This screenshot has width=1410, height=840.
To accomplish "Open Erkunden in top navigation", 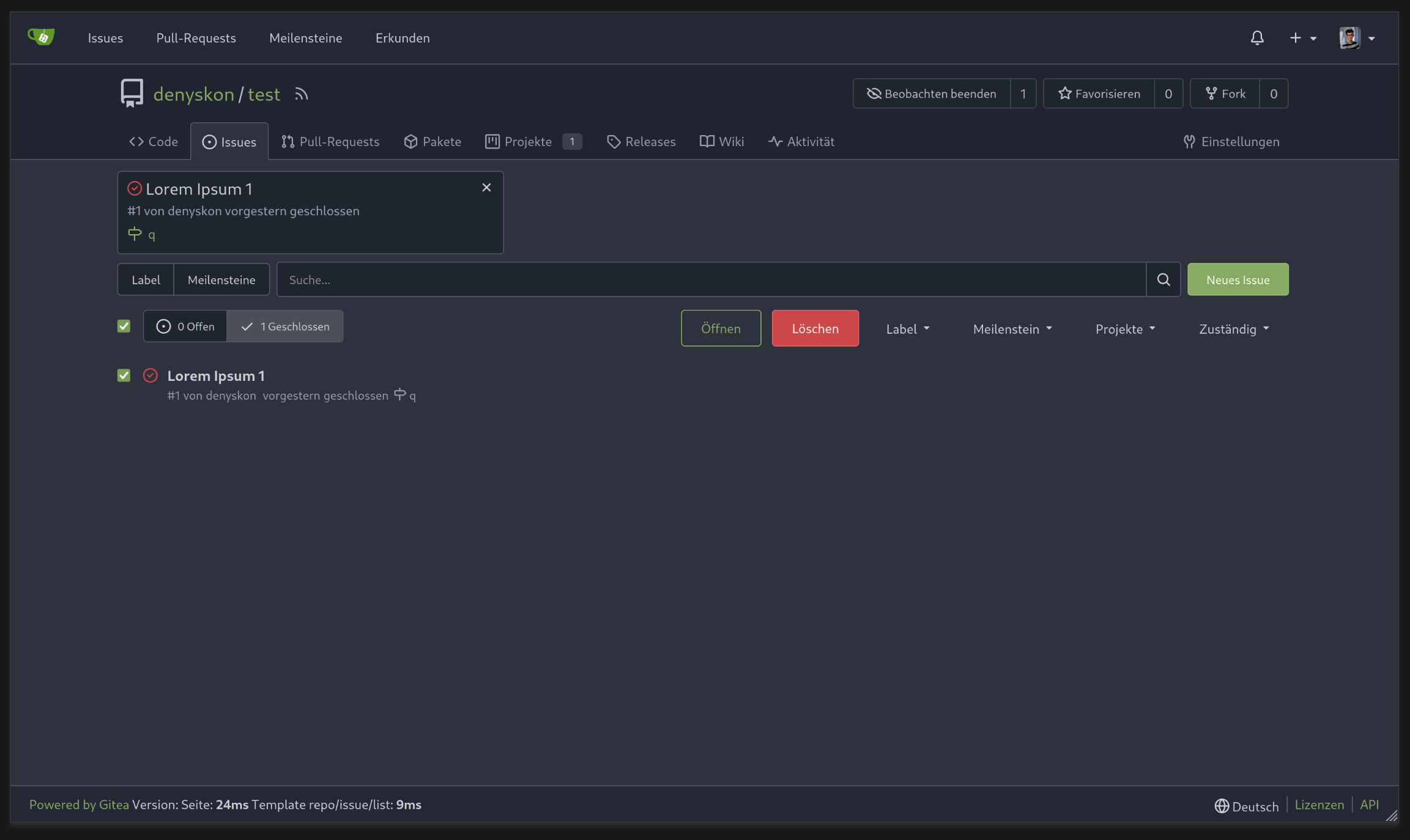I will pos(403,38).
